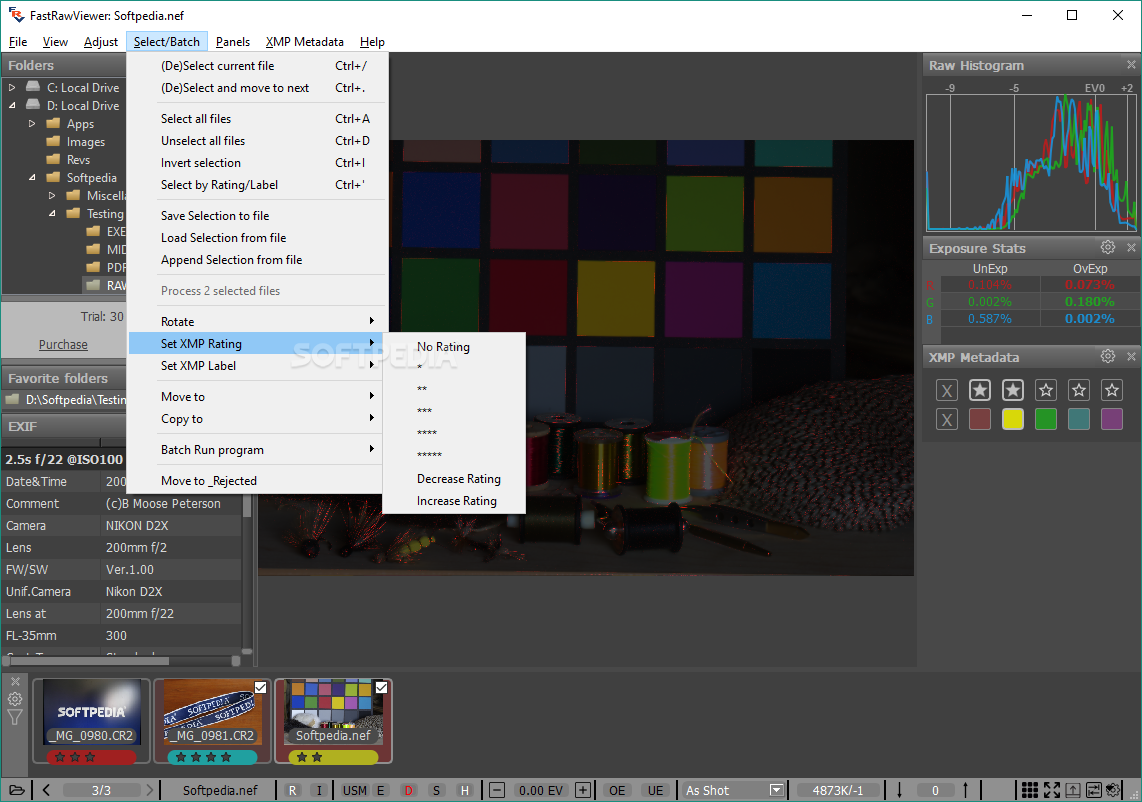Uncheck selection box on Softpedia.nef thumbnail
The width and height of the screenshot is (1142, 802).
382,687
